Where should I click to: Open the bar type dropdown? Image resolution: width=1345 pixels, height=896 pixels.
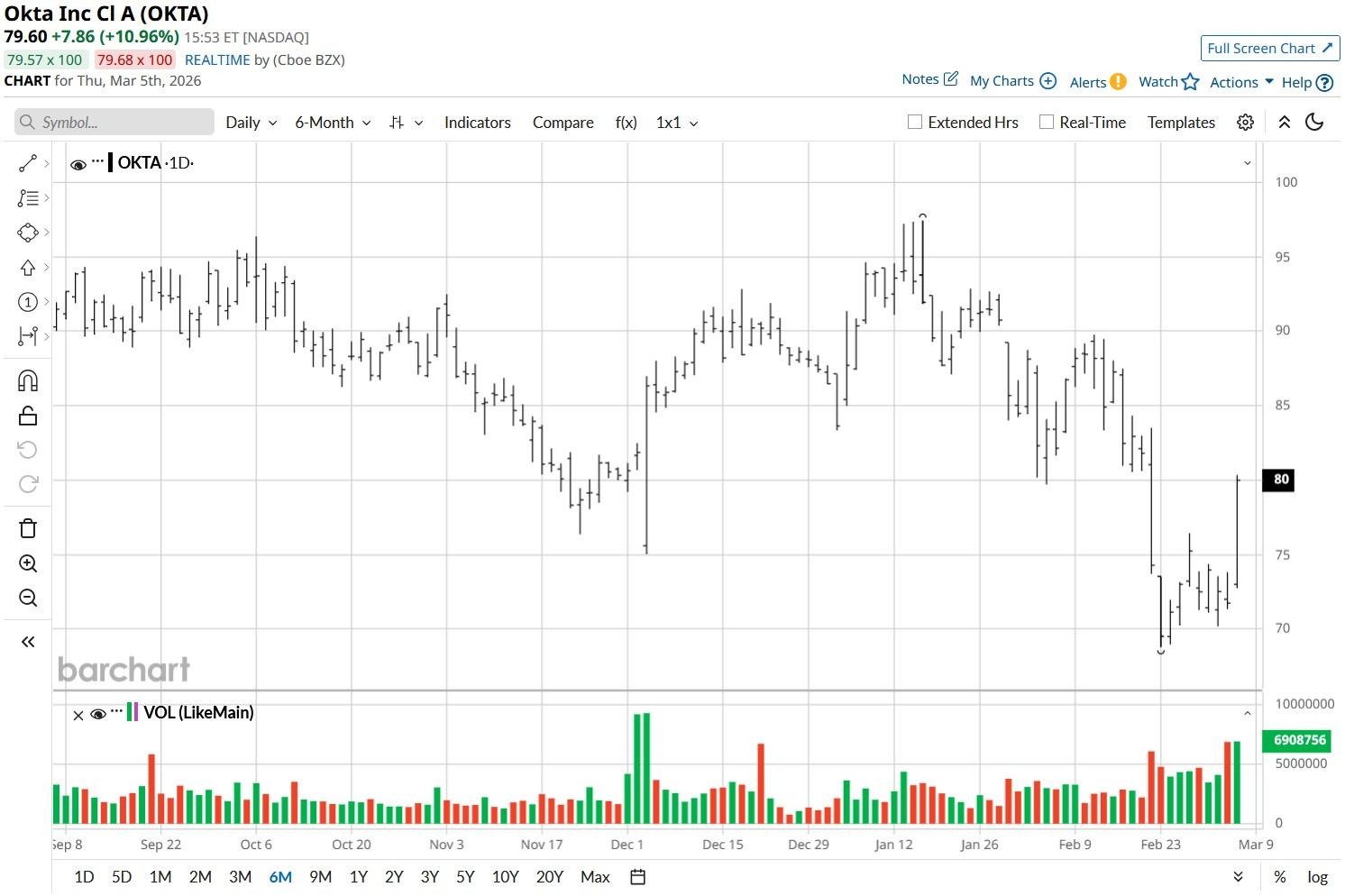click(x=406, y=123)
